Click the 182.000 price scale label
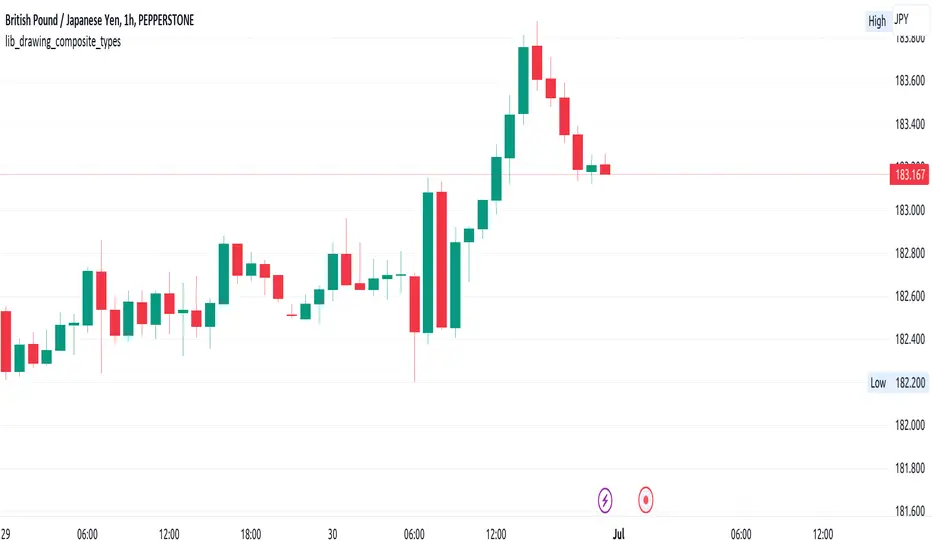This screenshot has width=932, height=550. coord(907,426)
